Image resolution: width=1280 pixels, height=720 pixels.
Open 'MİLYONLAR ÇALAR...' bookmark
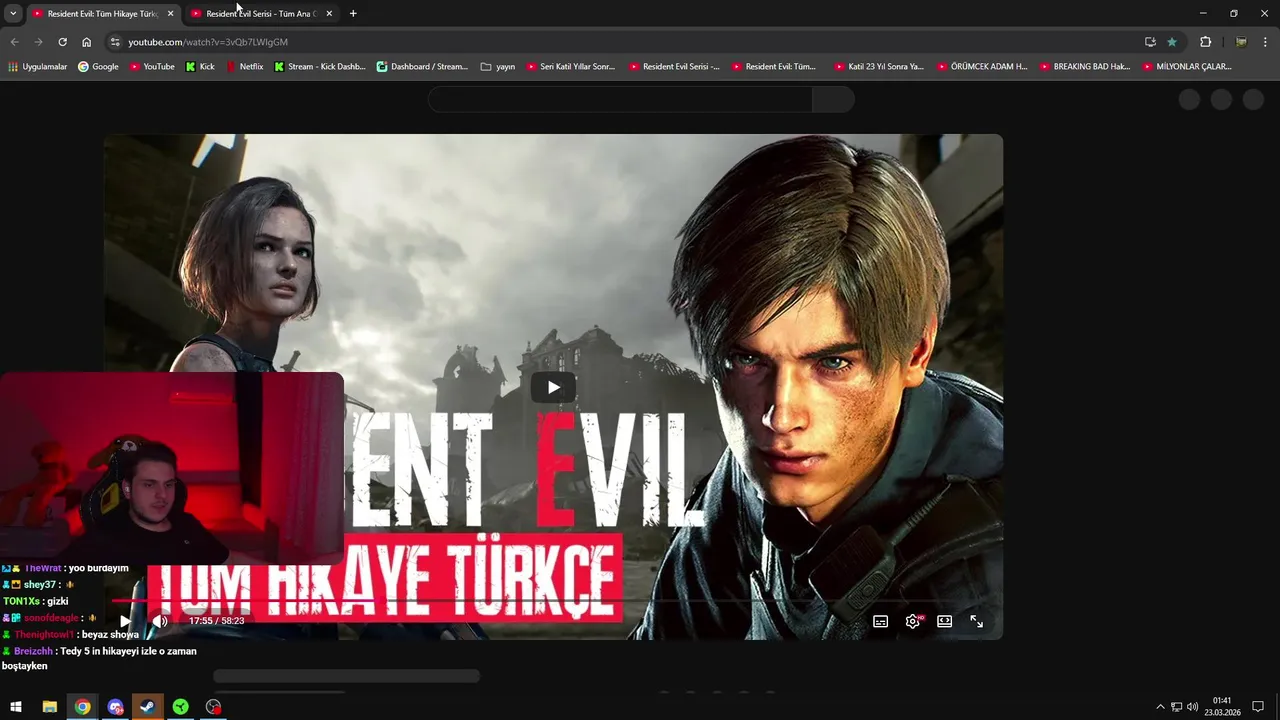click(1187, 67)
